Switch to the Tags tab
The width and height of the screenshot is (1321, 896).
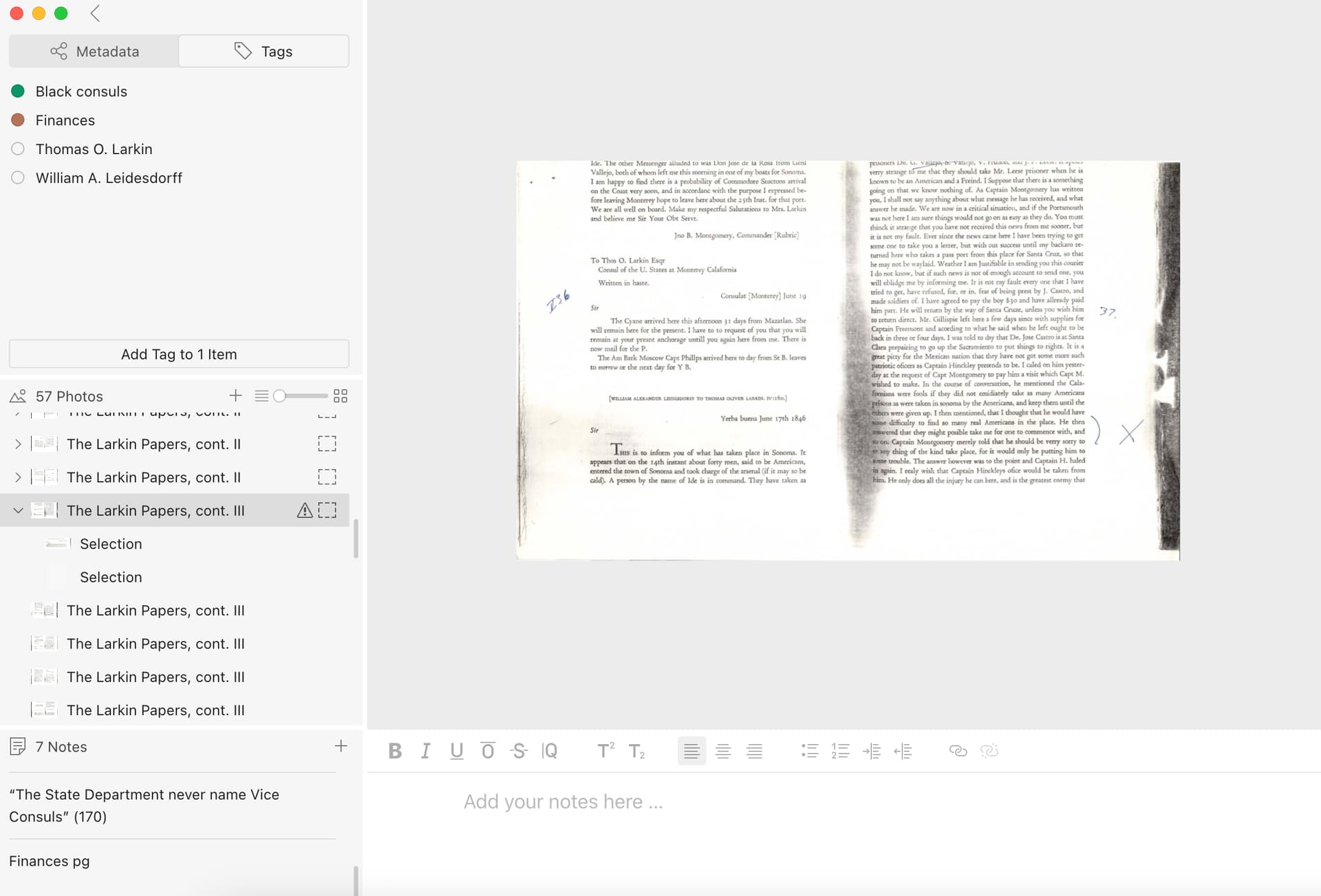(264, 52)
